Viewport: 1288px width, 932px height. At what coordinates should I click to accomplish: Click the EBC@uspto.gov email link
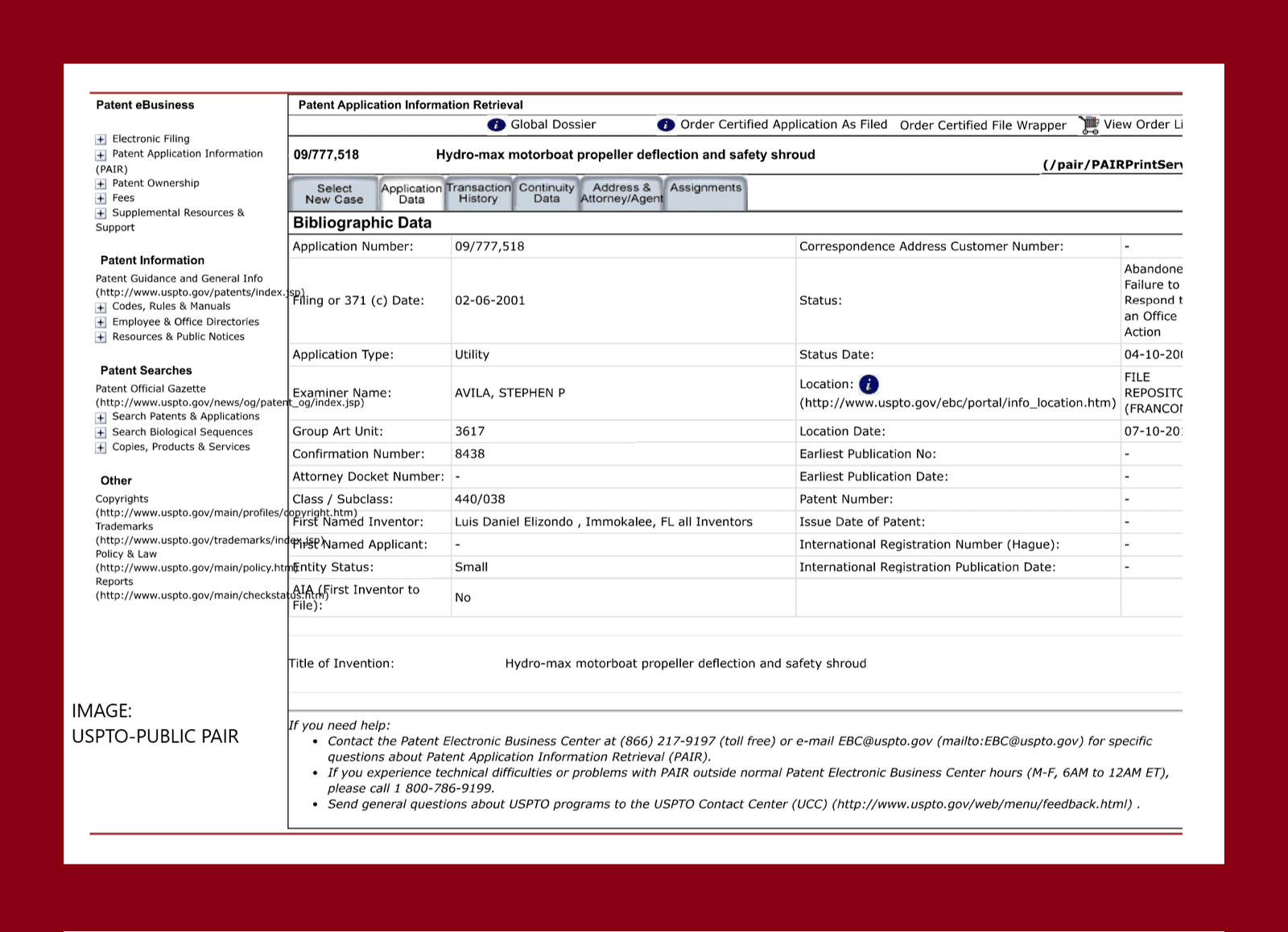tap(885, 741)
